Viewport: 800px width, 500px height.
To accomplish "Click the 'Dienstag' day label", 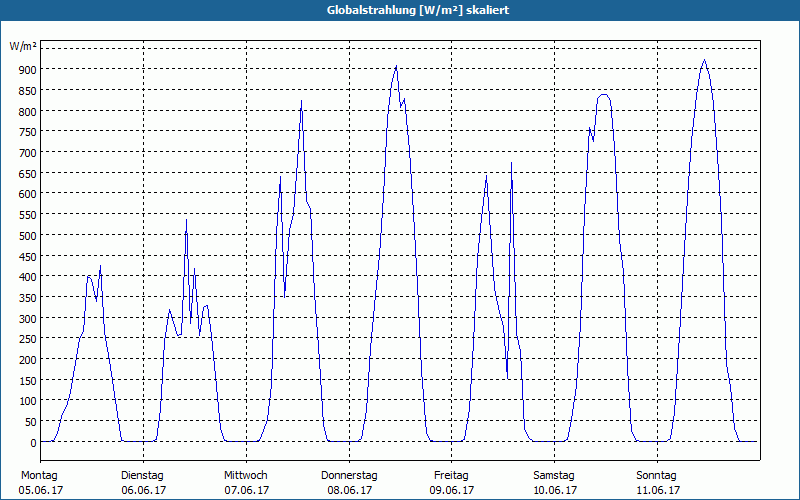I will point(142,476).
